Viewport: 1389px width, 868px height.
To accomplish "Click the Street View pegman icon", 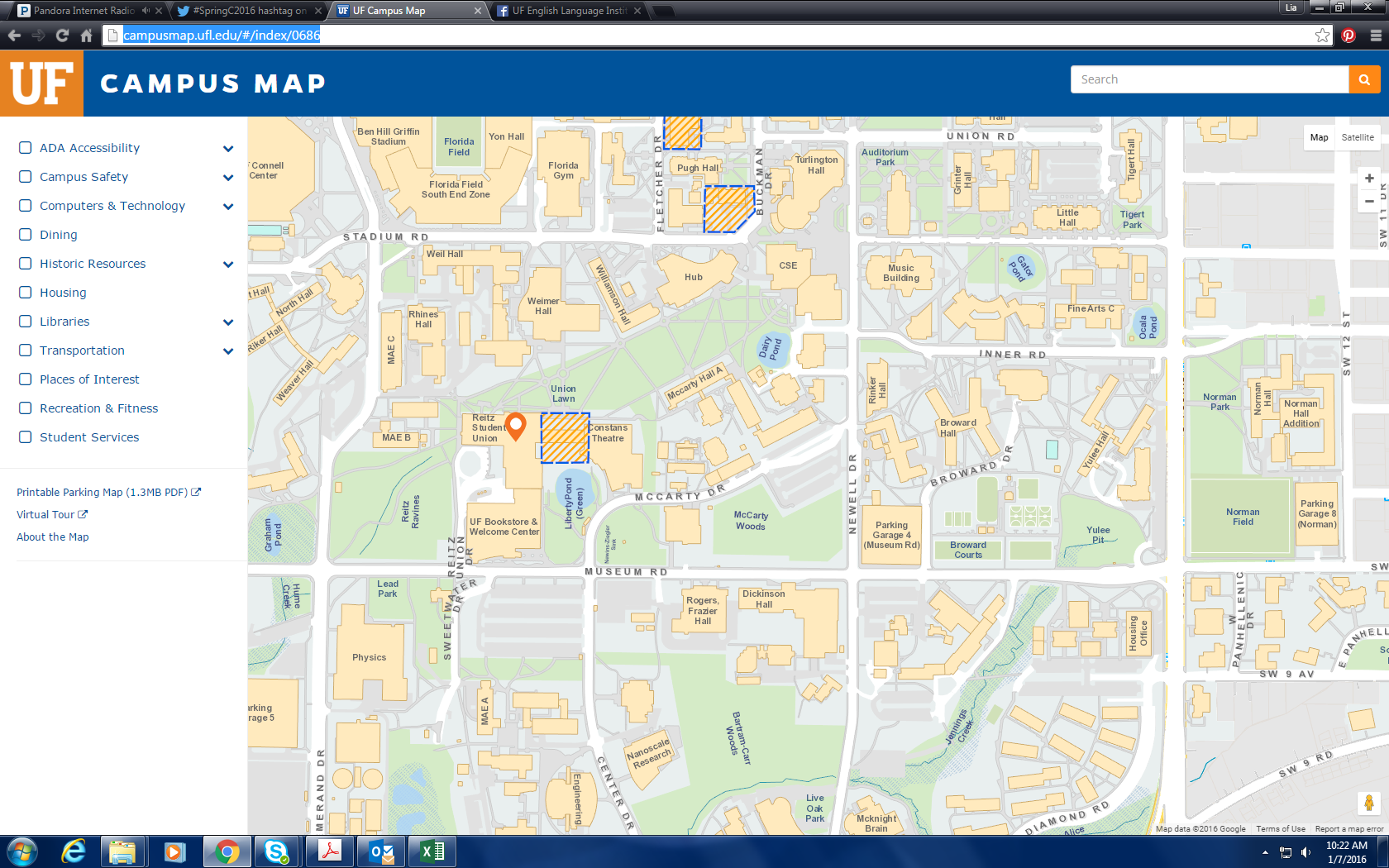I will coord(1369,803).
